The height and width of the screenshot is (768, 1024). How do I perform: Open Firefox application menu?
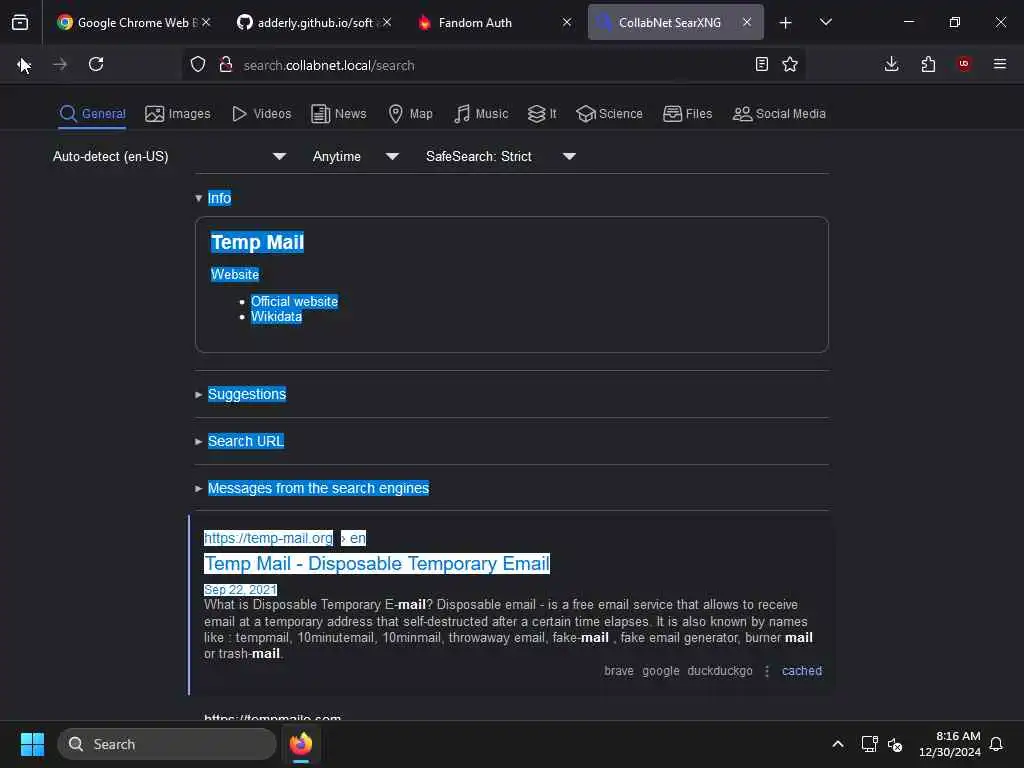click(1000, 64)
